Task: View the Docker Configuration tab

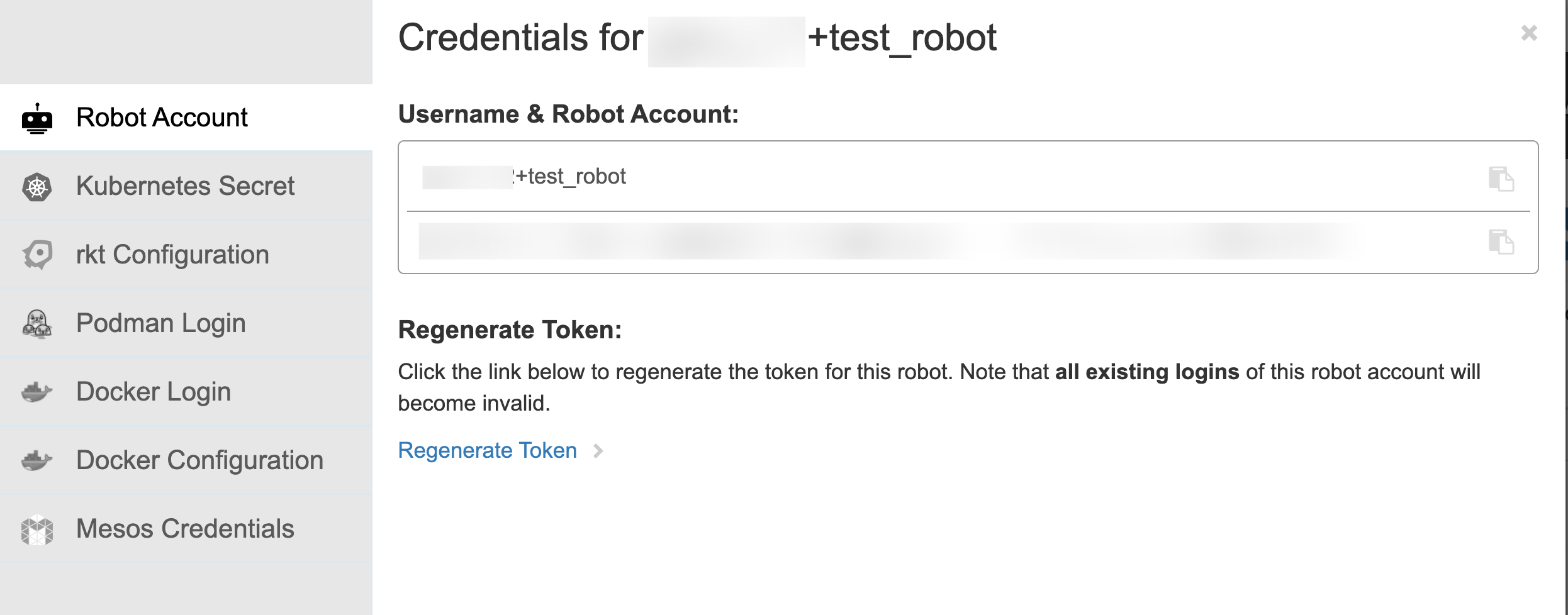Action: pos(199,460)
